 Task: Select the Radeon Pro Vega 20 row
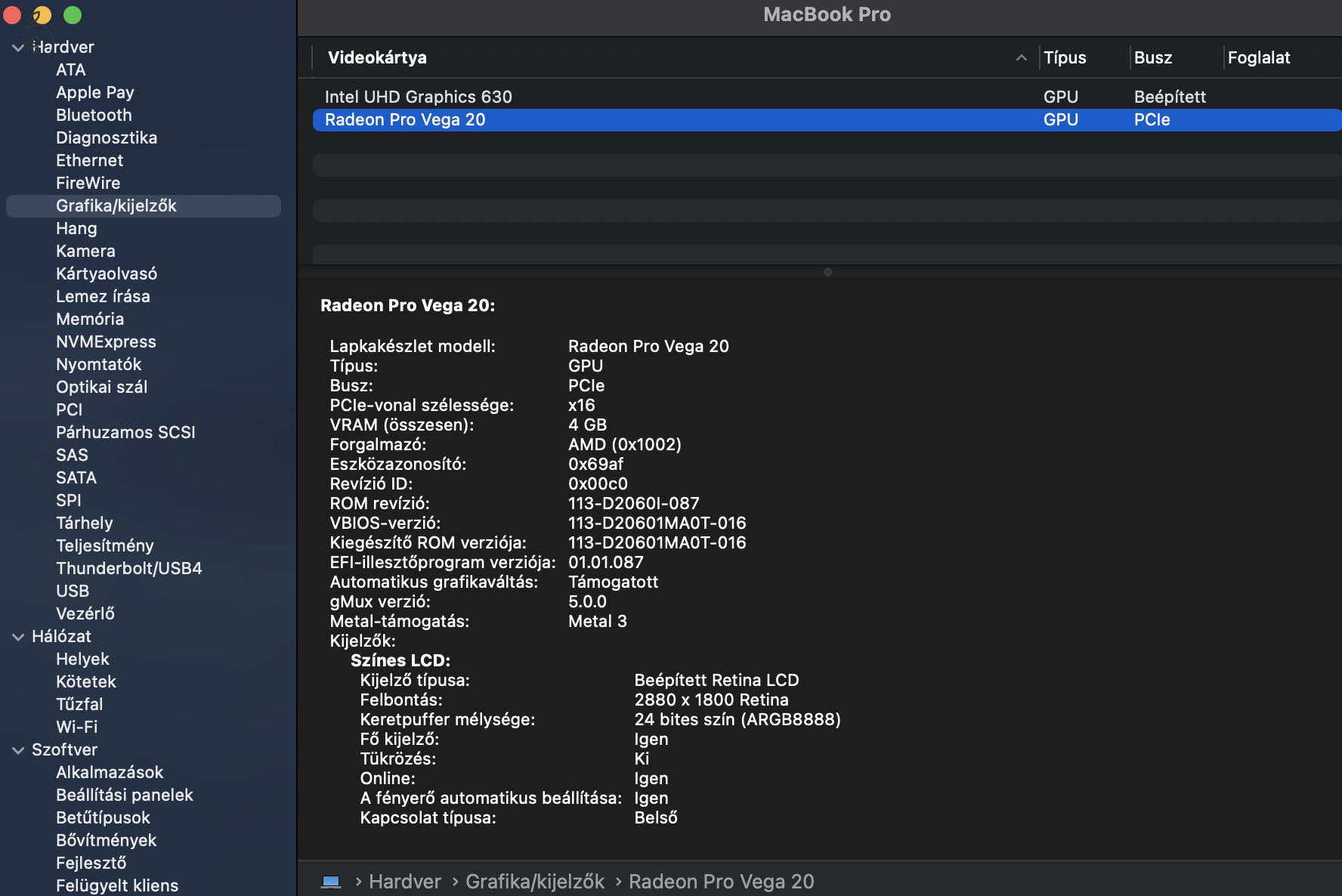(x=827, y=120)
